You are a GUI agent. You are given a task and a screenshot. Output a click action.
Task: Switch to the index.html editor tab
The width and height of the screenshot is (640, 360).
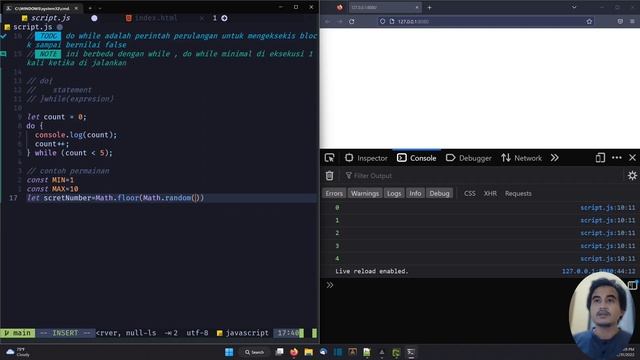152,18
